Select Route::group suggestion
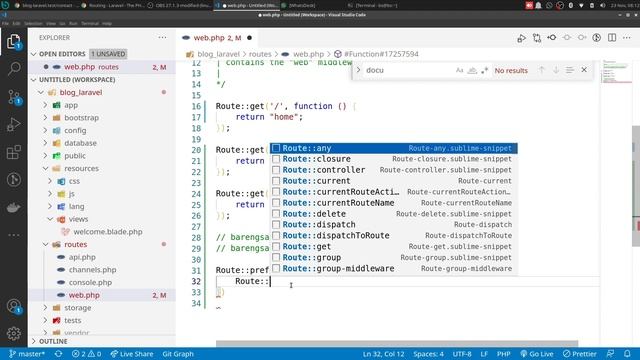640x360 pixels. [393, 258]
